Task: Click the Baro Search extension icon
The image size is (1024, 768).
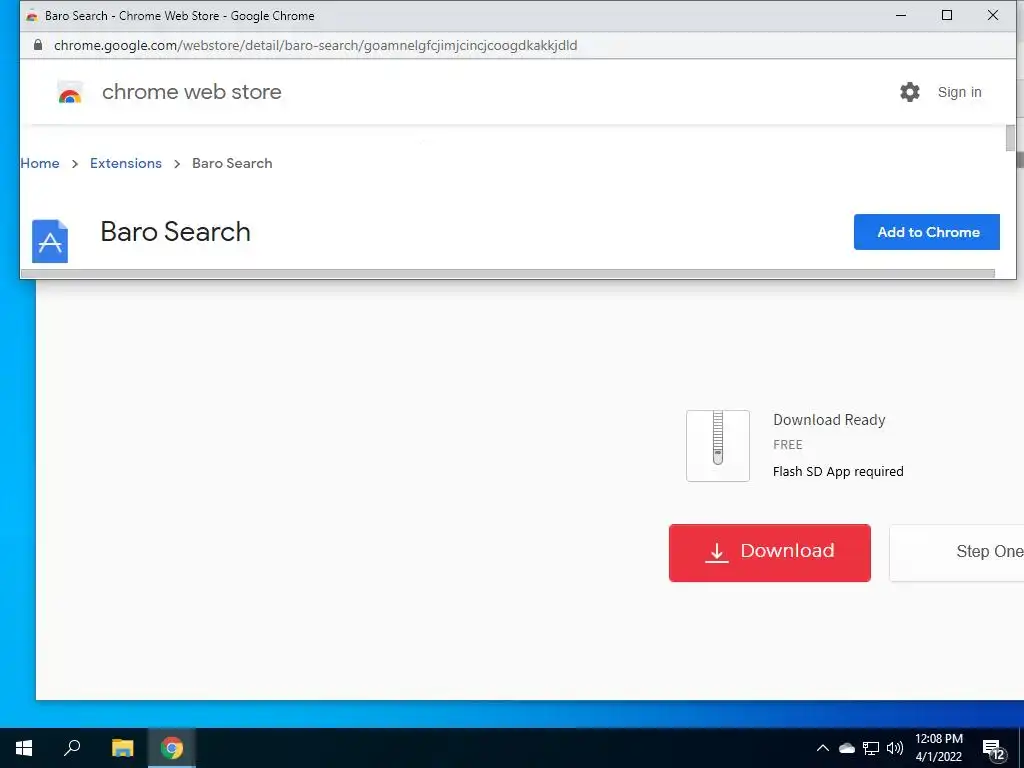Action: (50, 241)
